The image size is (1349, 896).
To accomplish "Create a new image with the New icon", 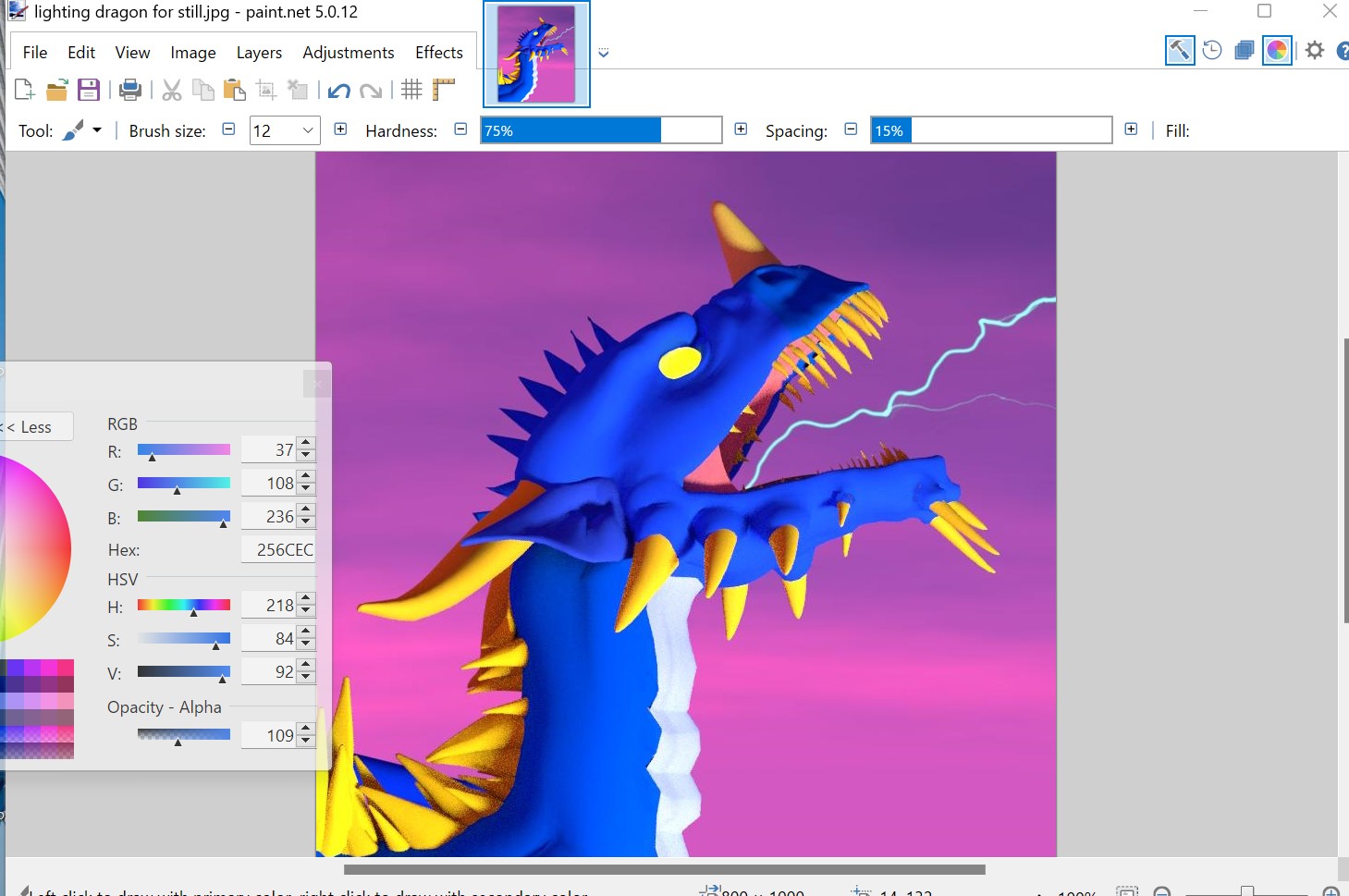I will (25, 90).
